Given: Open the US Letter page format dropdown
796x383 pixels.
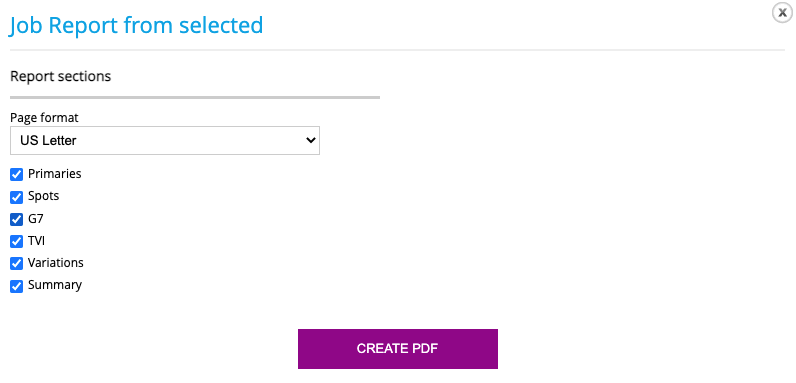Looking at the screenshot, I should 165,140.
